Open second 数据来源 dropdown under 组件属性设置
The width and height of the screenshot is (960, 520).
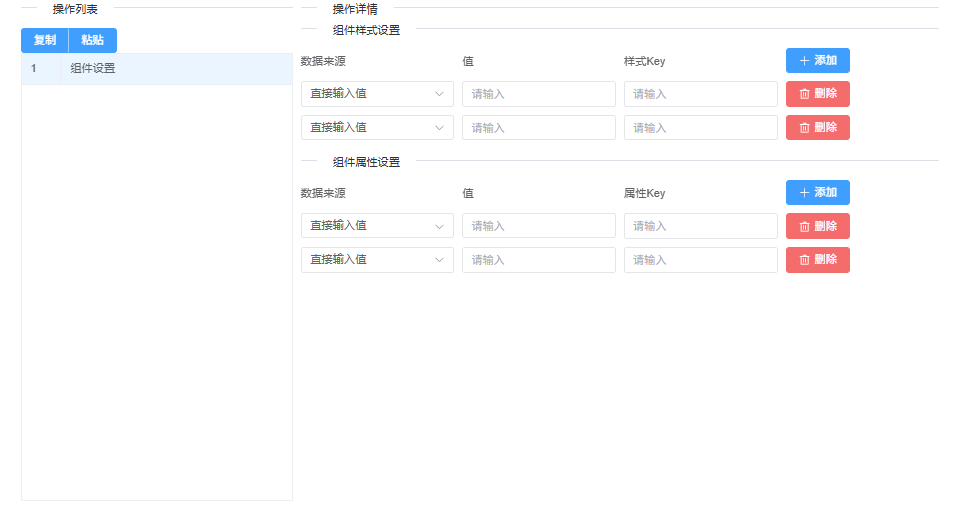pyautogui.click(x=377, y=260)
